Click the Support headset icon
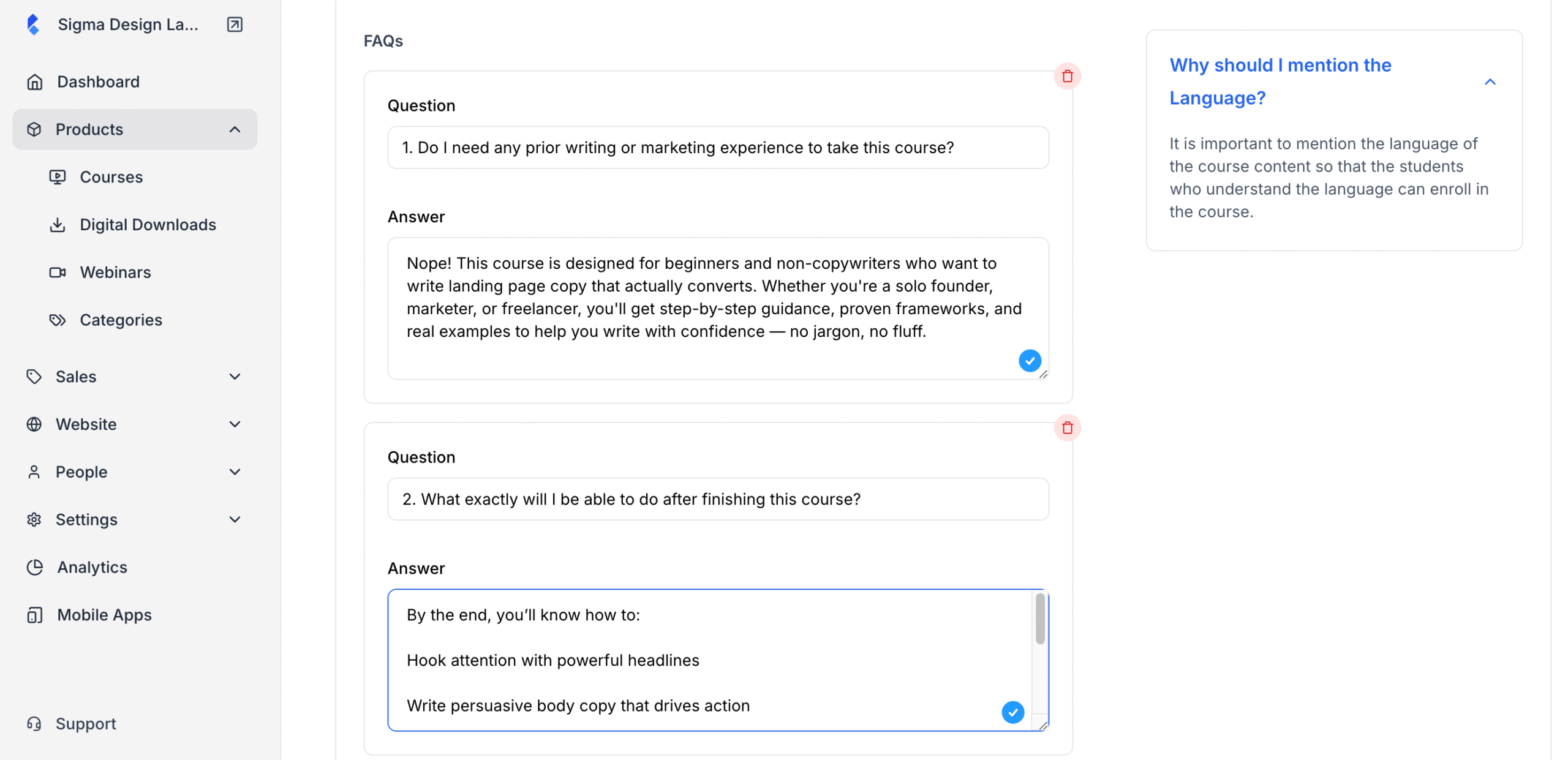 point(34,724)
